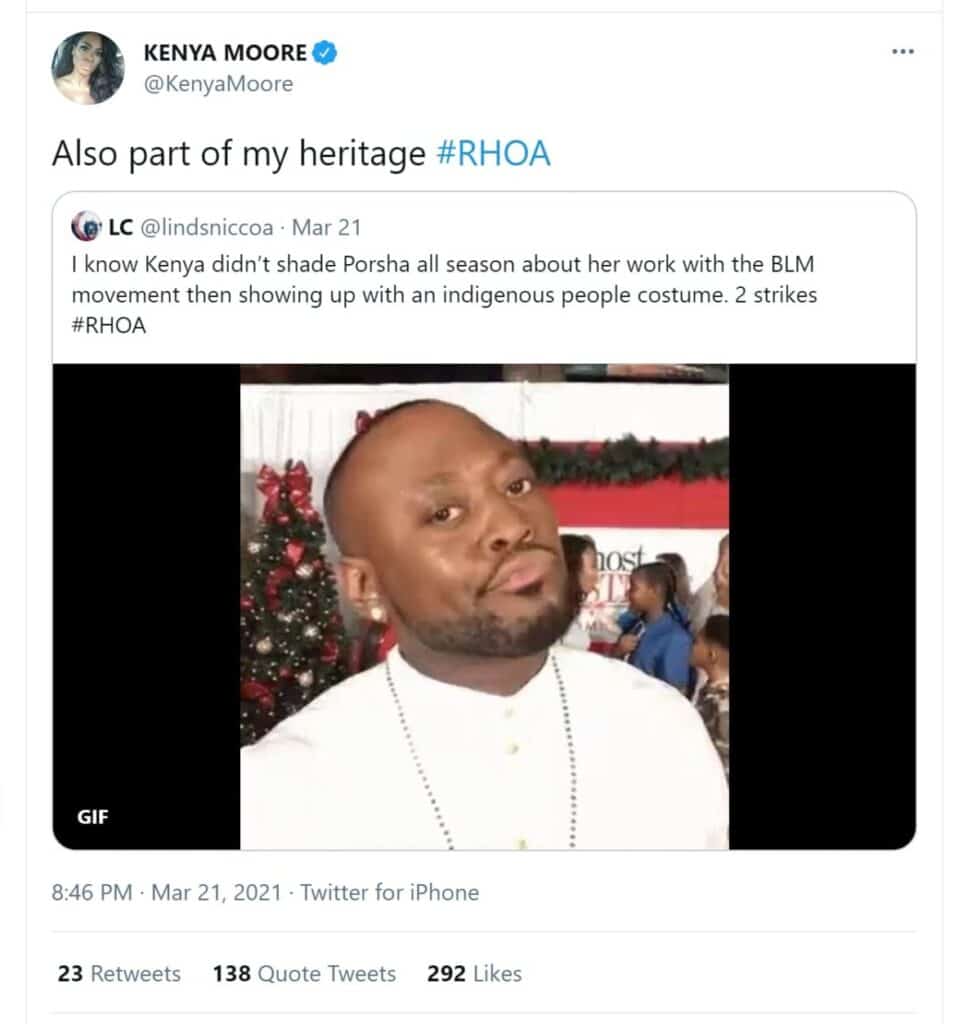Viewport: 972px width, 1024px height.
Task: Open the KENYA MOORE display name
Action: click(227, 52)
